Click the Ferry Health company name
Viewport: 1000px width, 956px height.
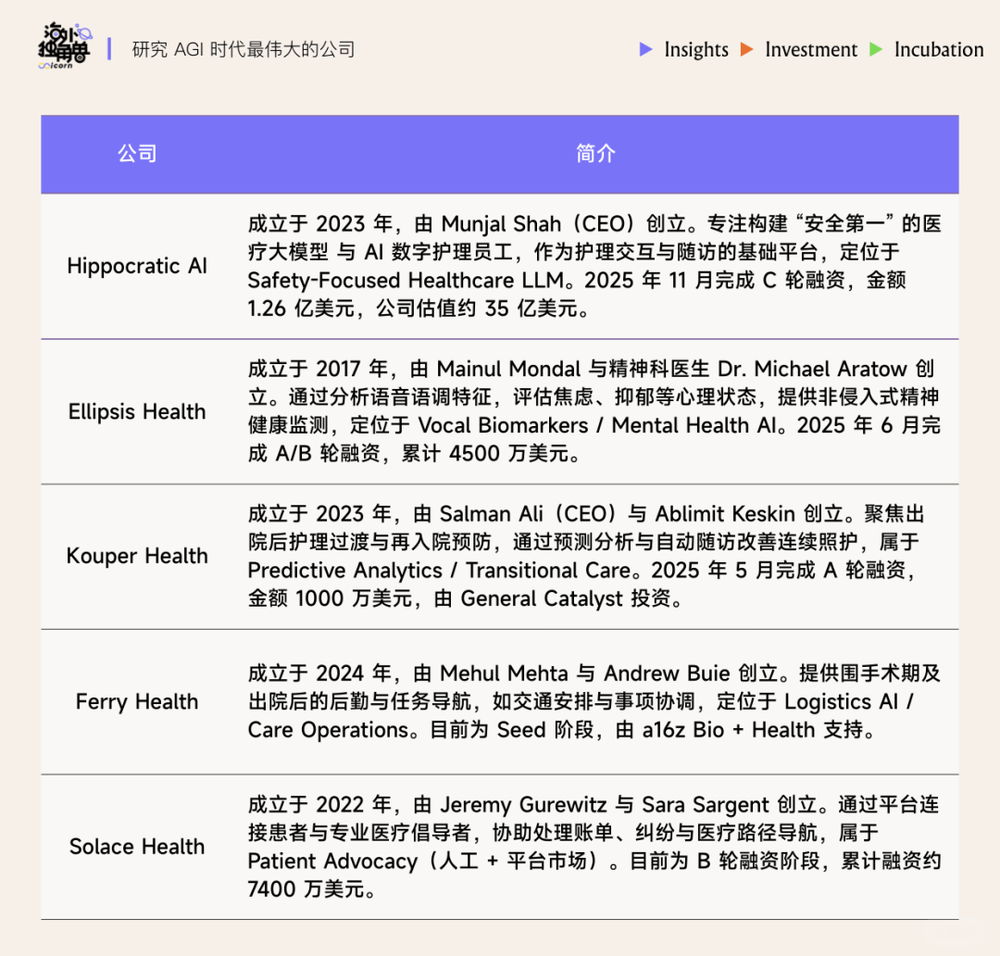coord(137,702)
